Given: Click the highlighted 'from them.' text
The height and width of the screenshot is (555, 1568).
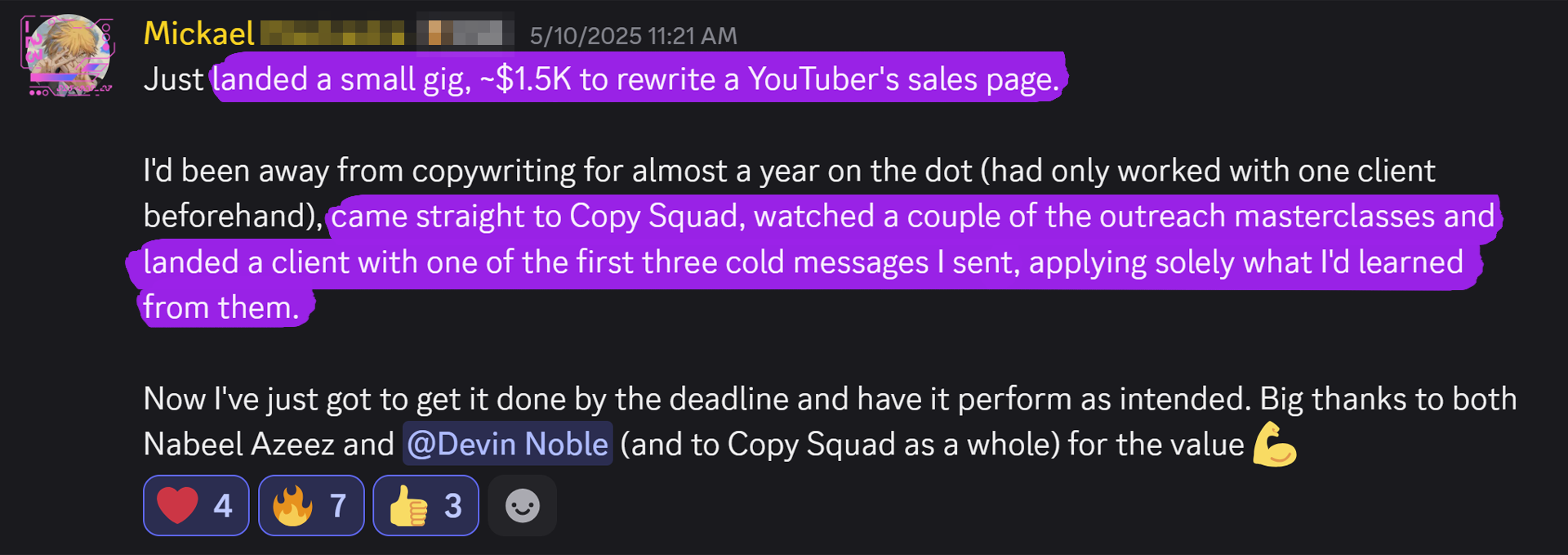Looking at the screenshot, I should 223,307.
